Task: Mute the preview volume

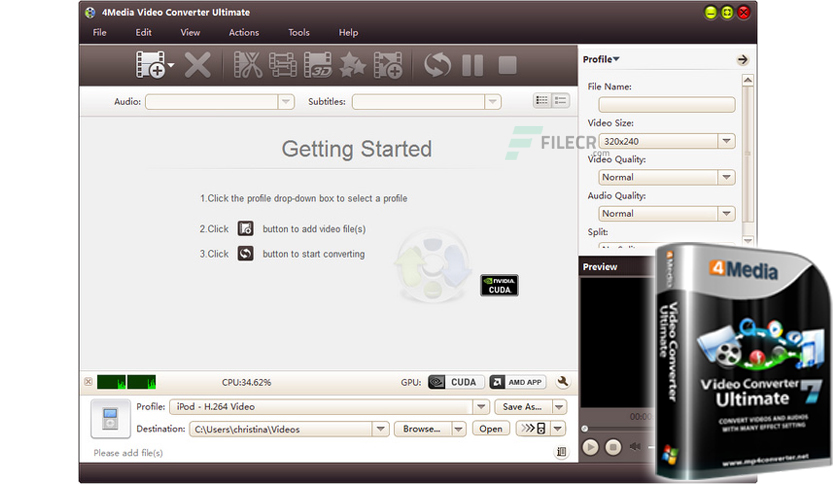Action: point(634,446)
